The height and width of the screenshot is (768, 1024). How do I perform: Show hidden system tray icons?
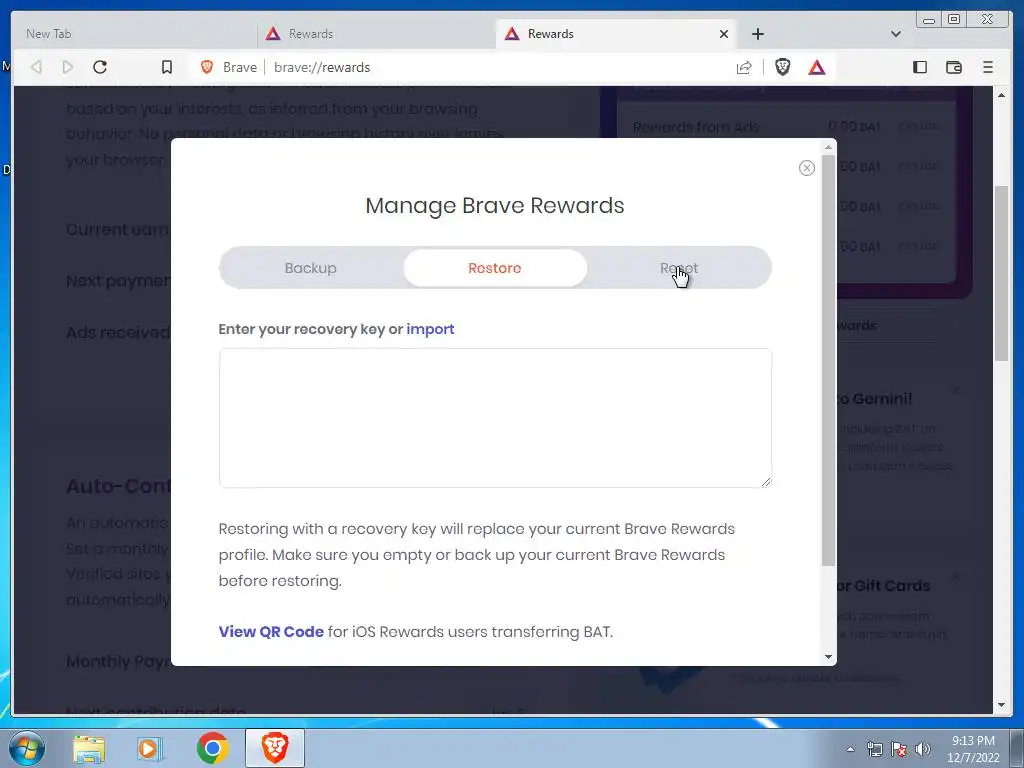click(x=850, y=749)
